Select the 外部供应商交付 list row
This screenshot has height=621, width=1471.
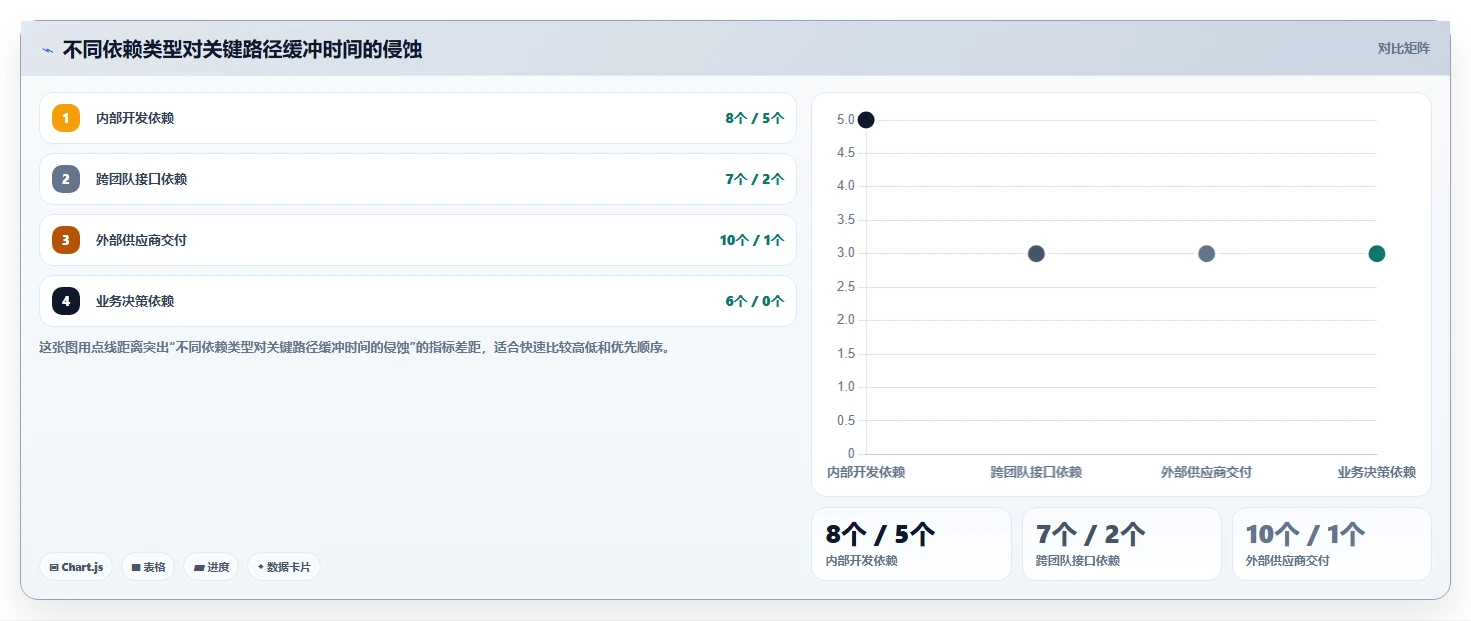tap(418, 240)
